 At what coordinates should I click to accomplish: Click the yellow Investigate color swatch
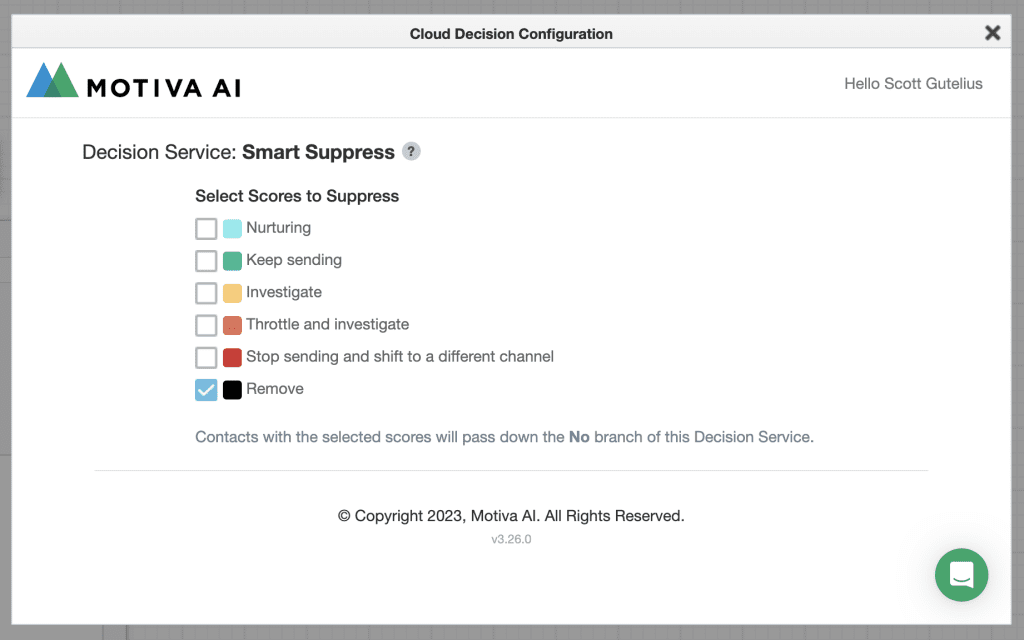click(232, 293)
